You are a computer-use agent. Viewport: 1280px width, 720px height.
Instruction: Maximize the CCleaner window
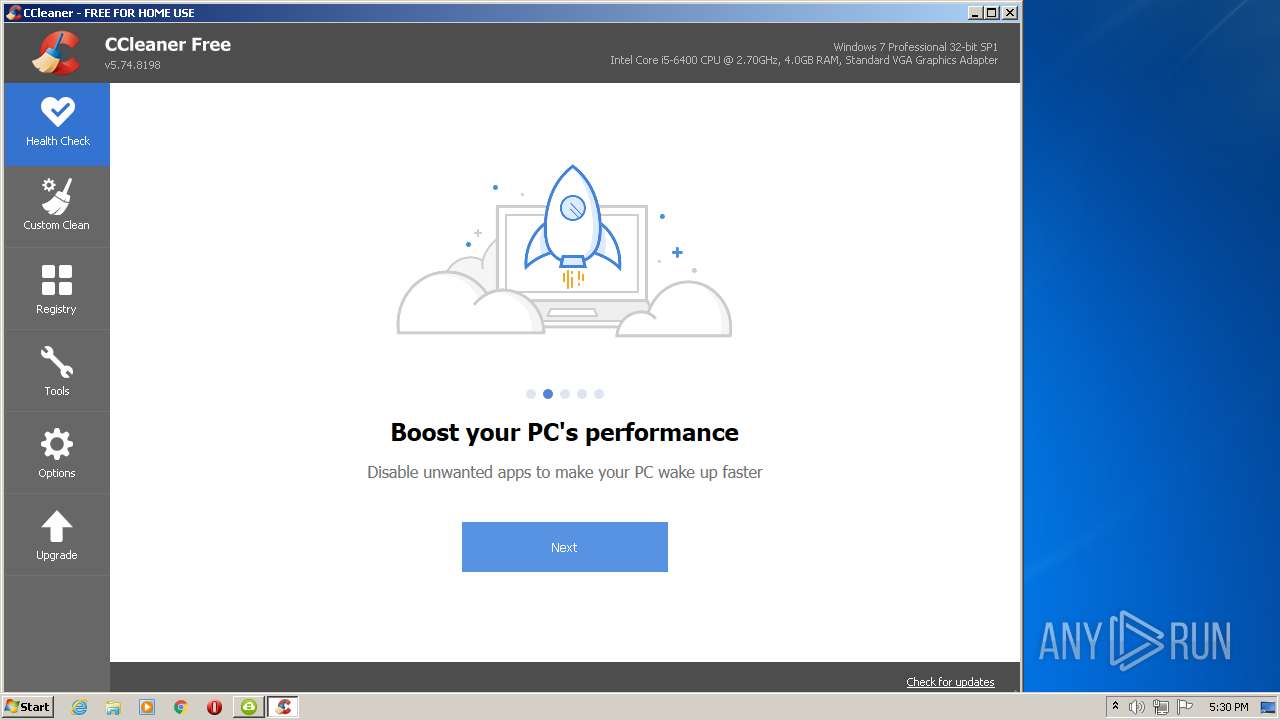[x=992, y=12]
